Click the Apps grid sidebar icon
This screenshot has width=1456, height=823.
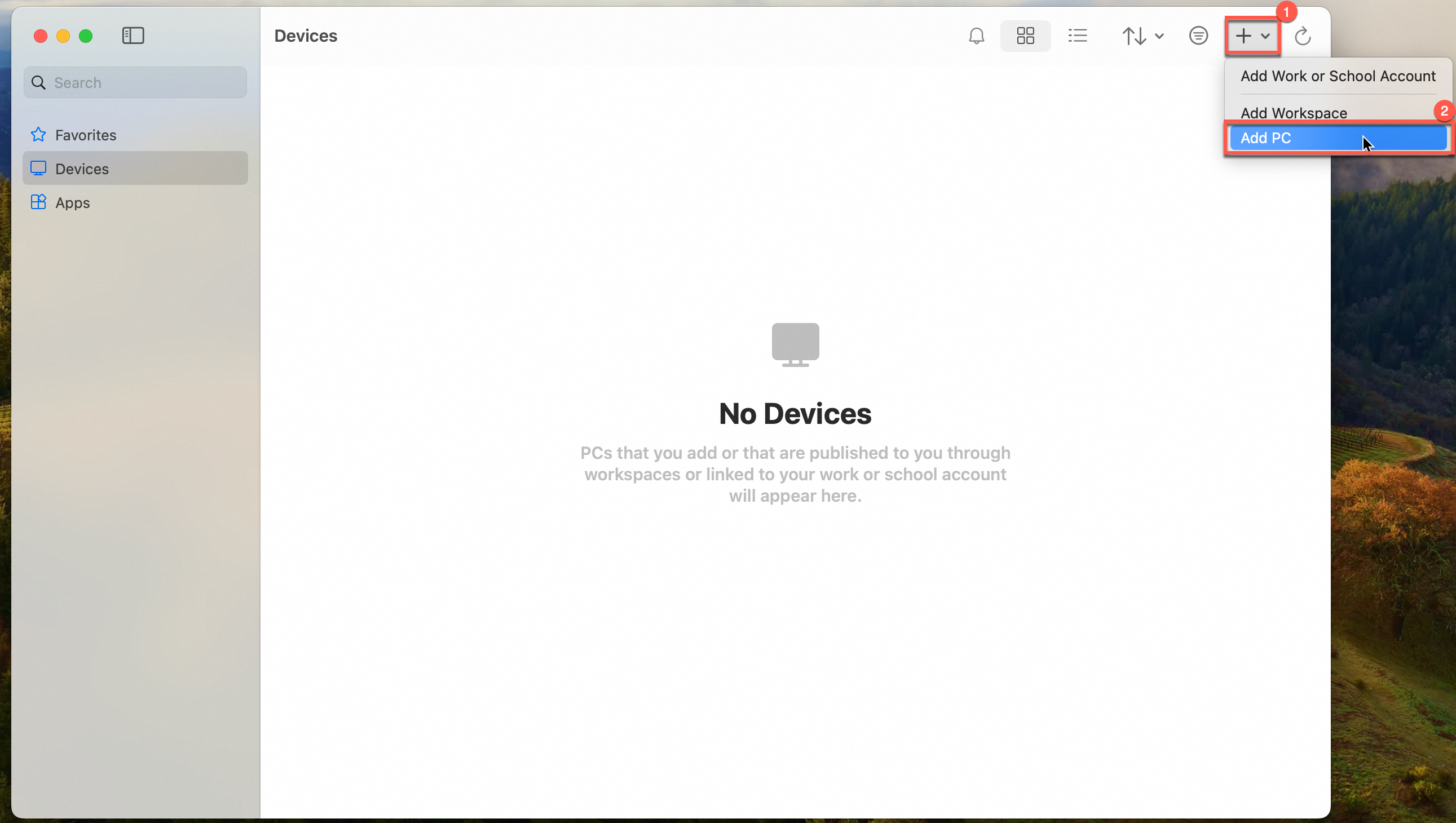(x=38, y=202)
